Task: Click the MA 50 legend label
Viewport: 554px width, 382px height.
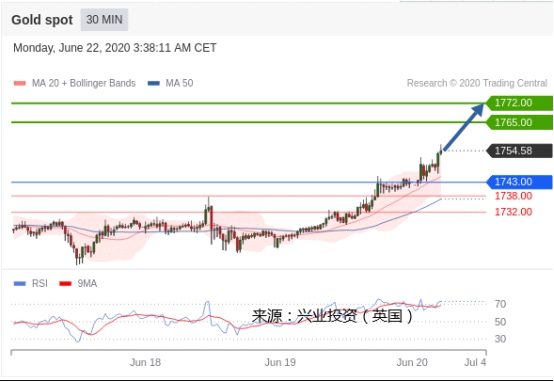Action: [x=179, y=83]
